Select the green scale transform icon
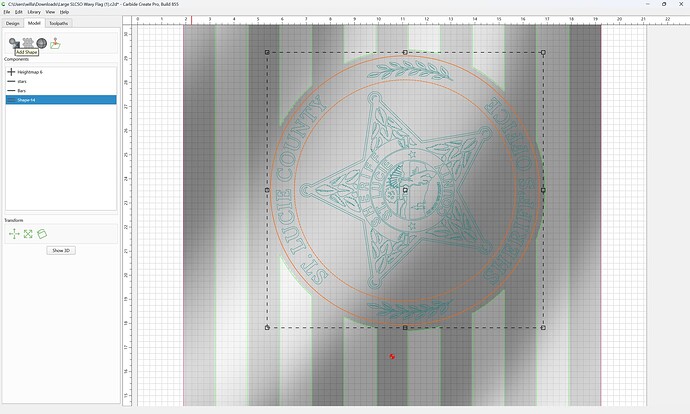This screenshot has height=414, width=690. pos(28,234)
